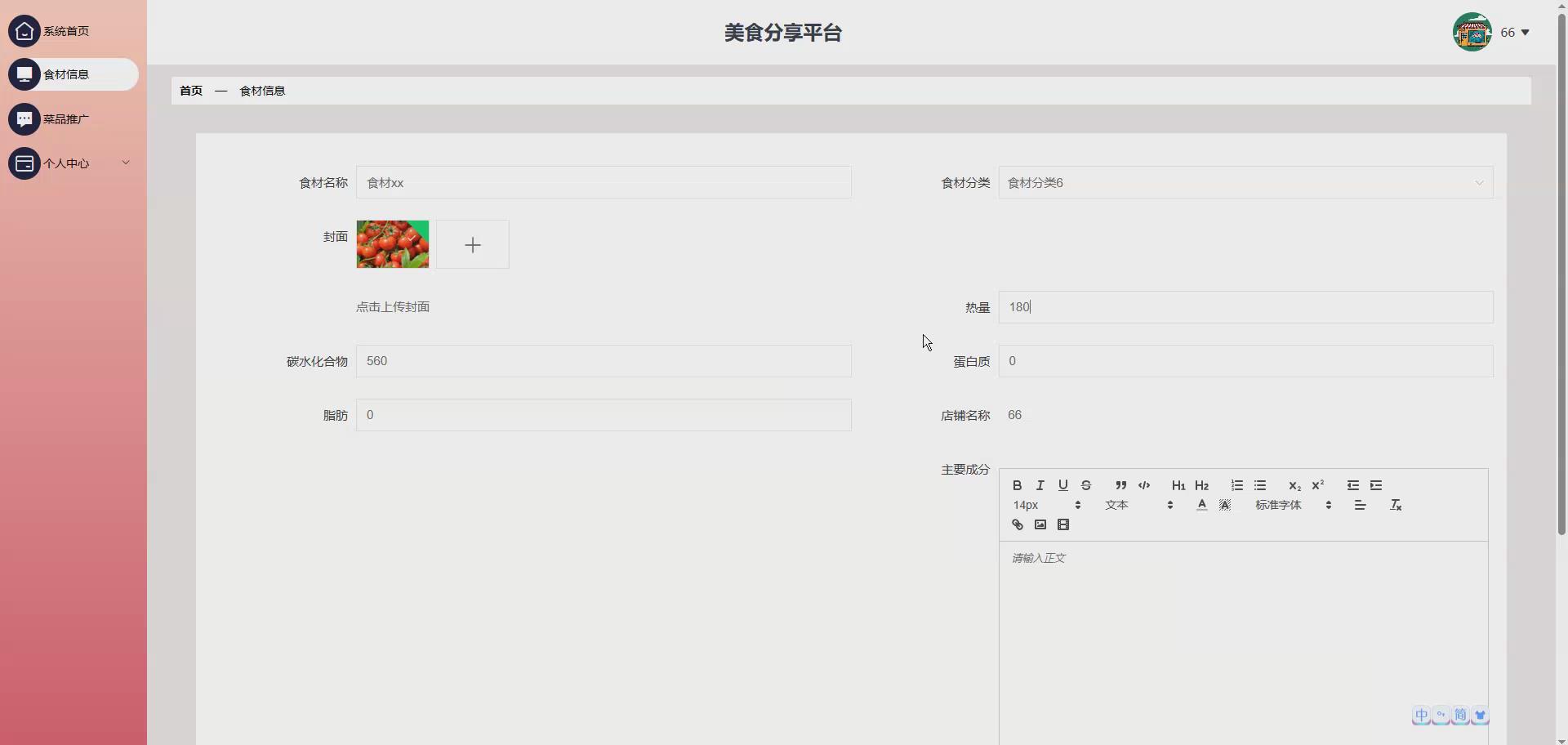1568x745 pixels.
Task: Apply strikethrough formatting
Action: coord(1086,485)
